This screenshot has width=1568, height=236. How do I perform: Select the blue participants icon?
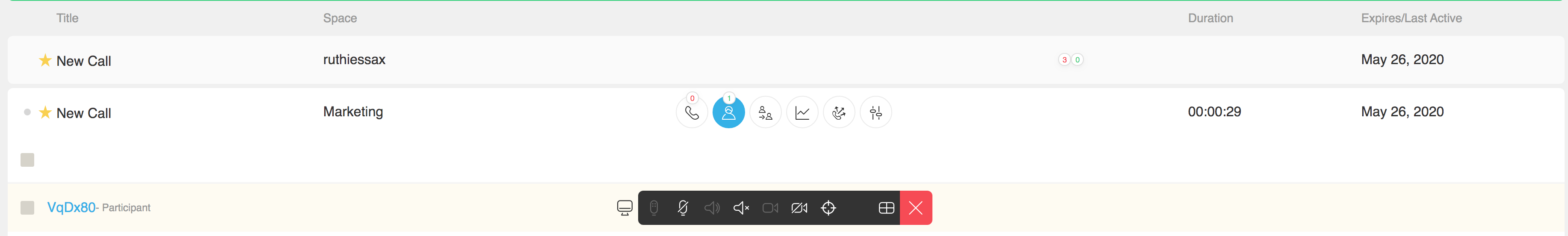click(x=728, y=112)
